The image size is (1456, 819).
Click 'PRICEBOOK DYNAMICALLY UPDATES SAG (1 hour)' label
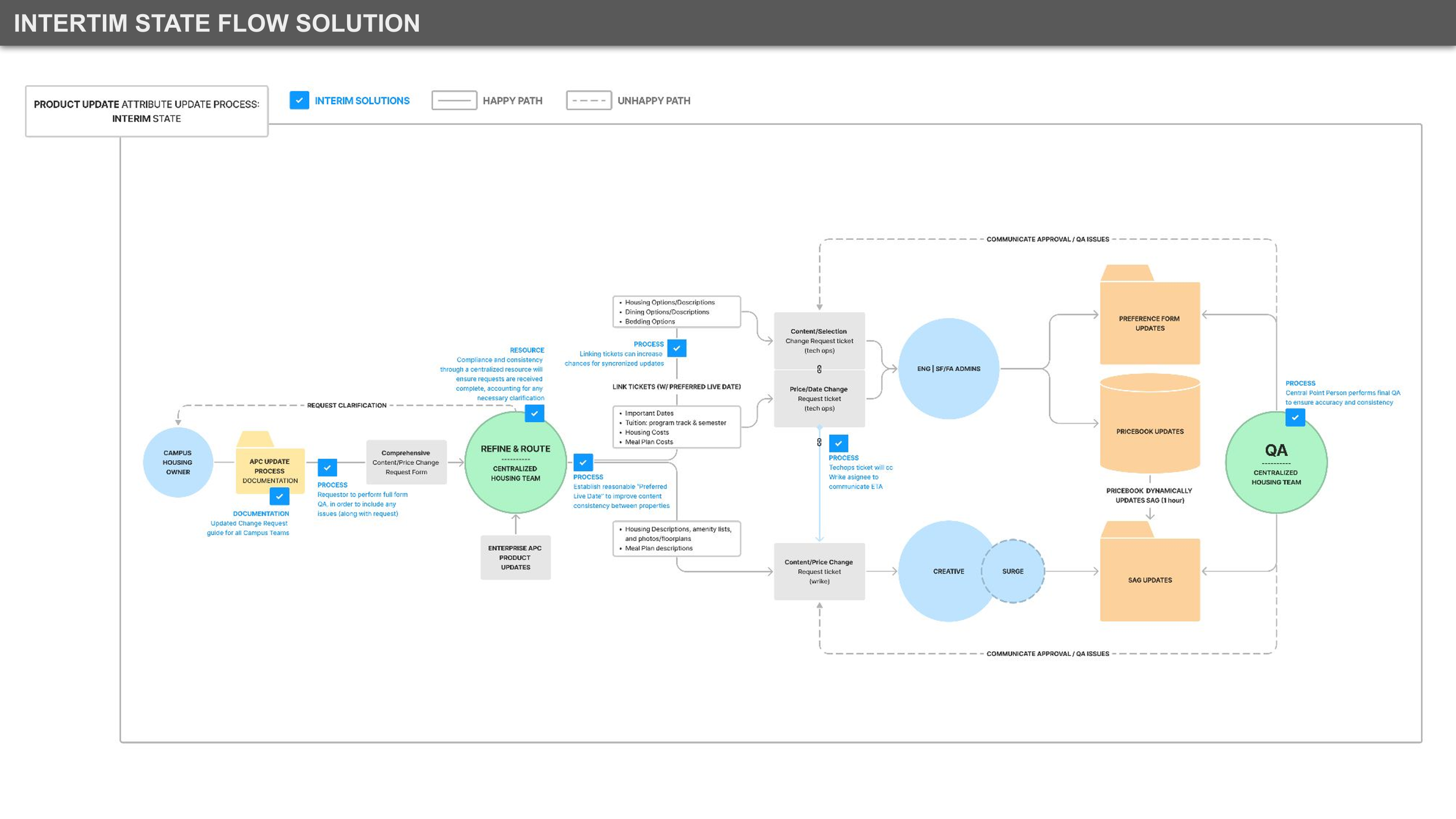click(1150, 496)
